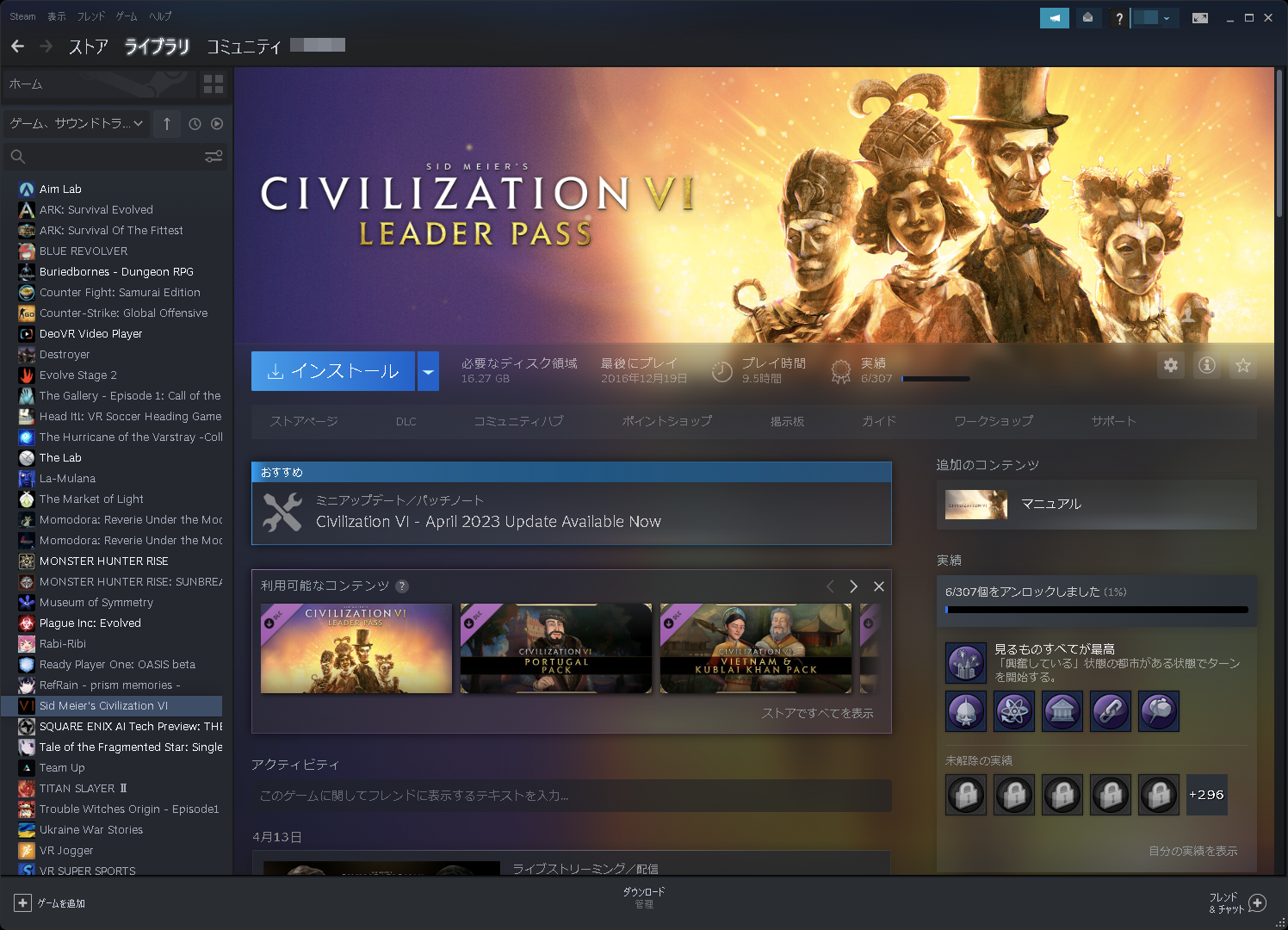Mark Civilization VI as favorite with the star icon

[1243, 365]
